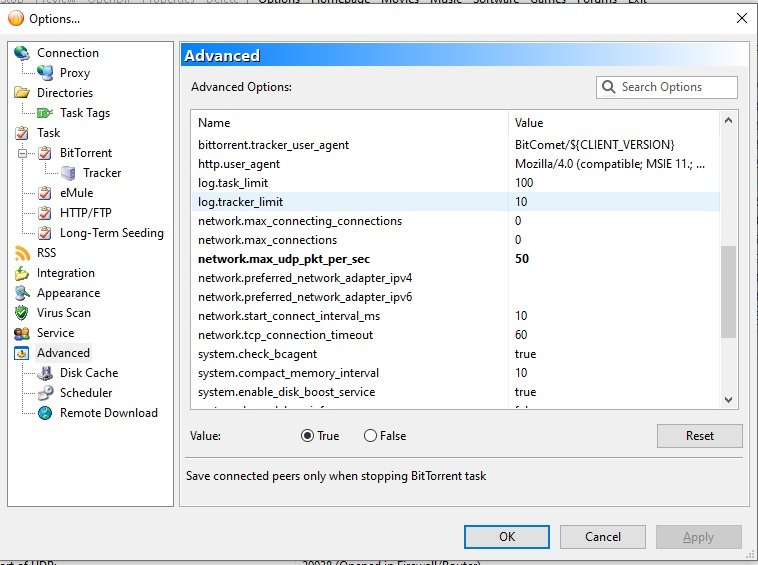Image resolution: width=758 pixels, height=565 pixels.
Task: Click the options list scrollbar thumb
Action: coord(728,292)
